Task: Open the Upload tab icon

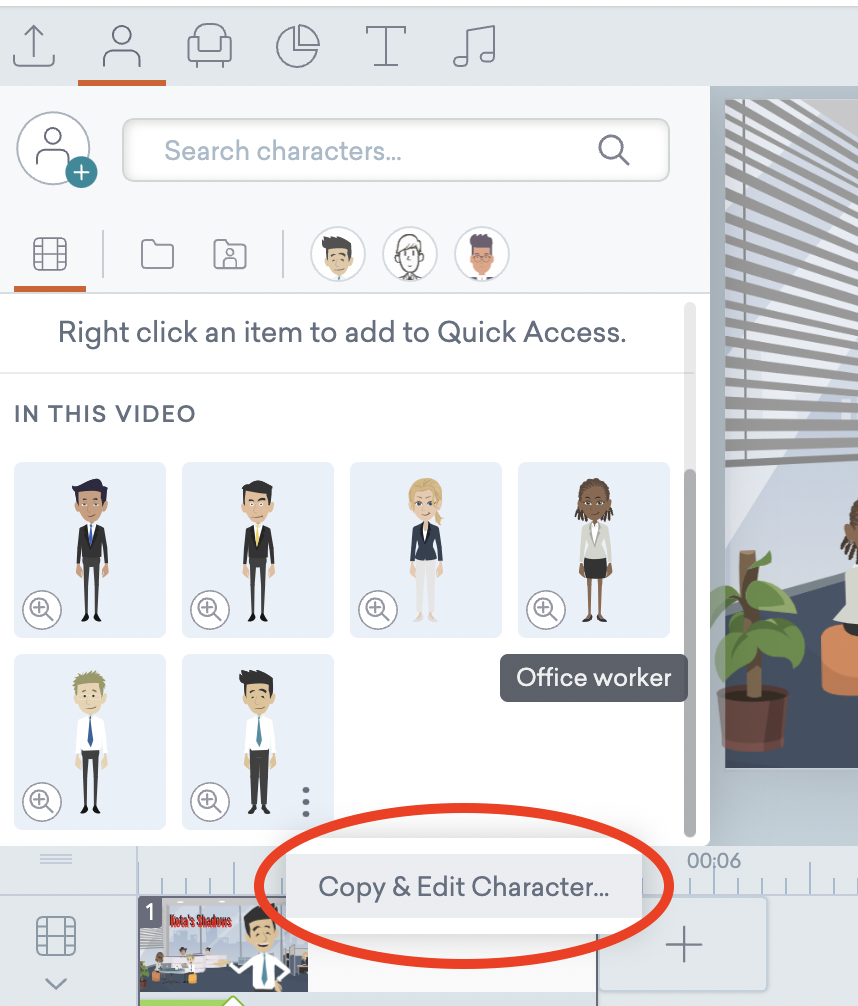Action: tap(34, 46)
